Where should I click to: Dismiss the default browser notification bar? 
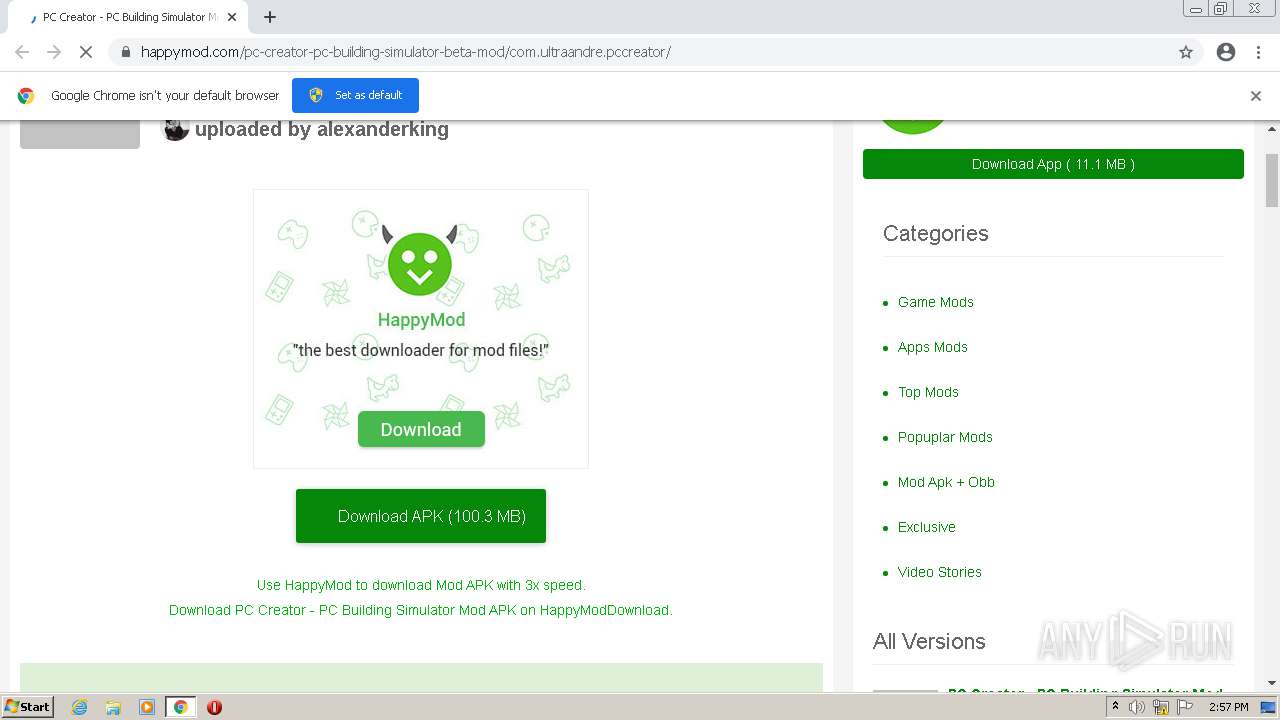[x=1256, y=96]
